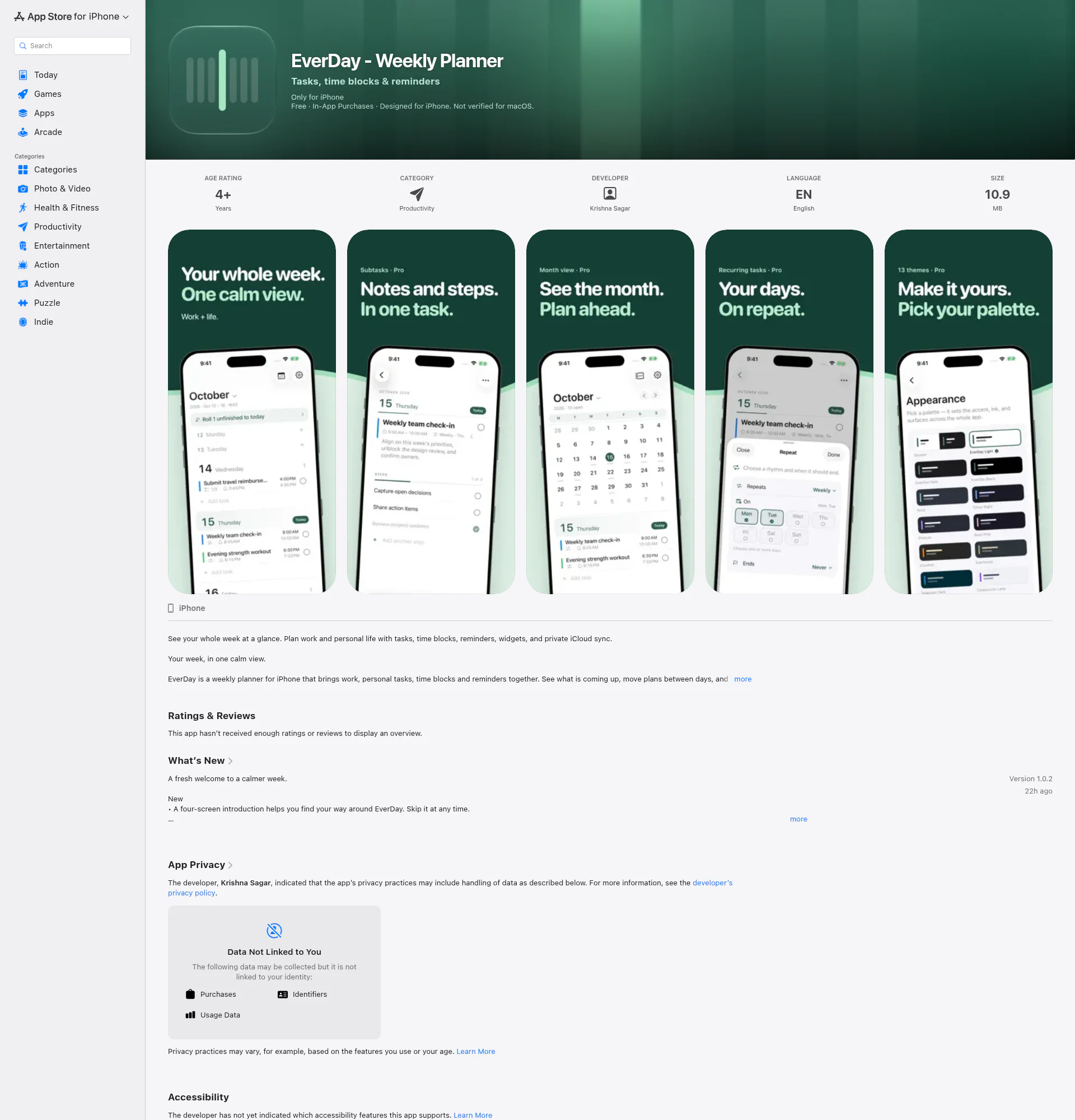
Task: Open the 'Your days. On repeat' screenshot
Action: coord(789,412)
